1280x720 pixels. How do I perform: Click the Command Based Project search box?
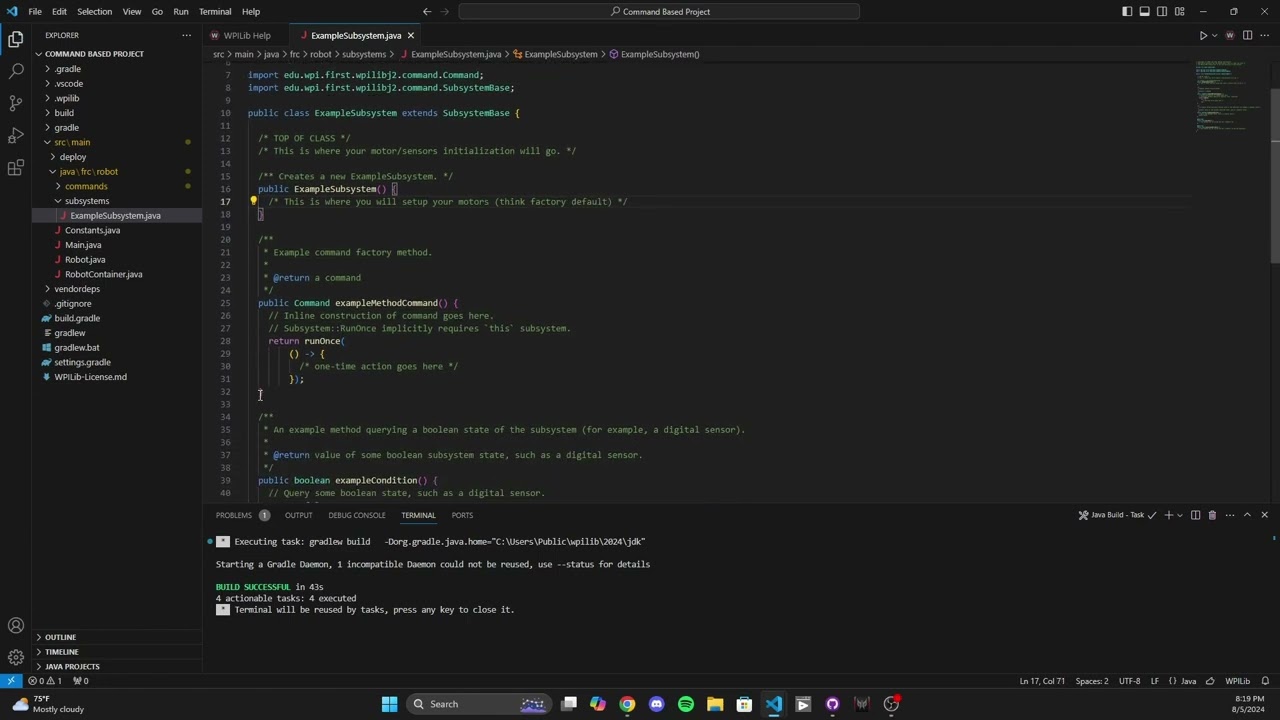(660, 11)
